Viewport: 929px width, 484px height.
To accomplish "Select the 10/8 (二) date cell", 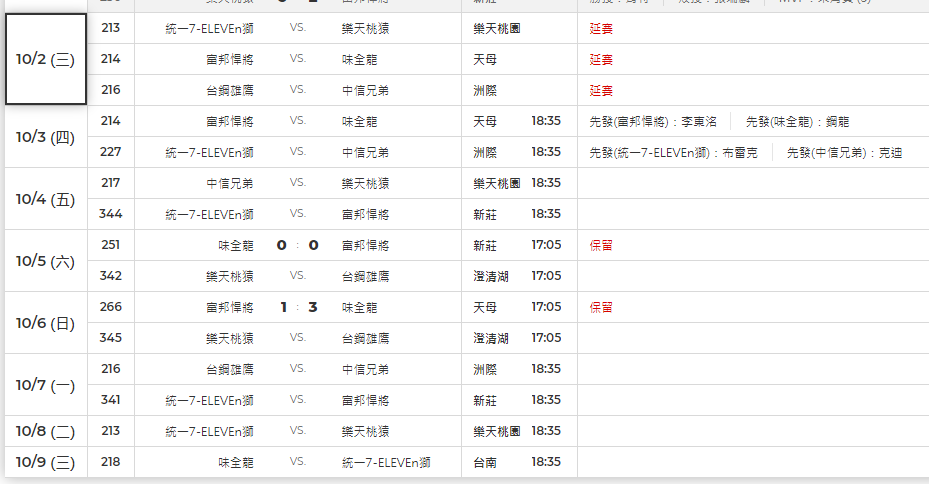I will [x=46, y=431].
